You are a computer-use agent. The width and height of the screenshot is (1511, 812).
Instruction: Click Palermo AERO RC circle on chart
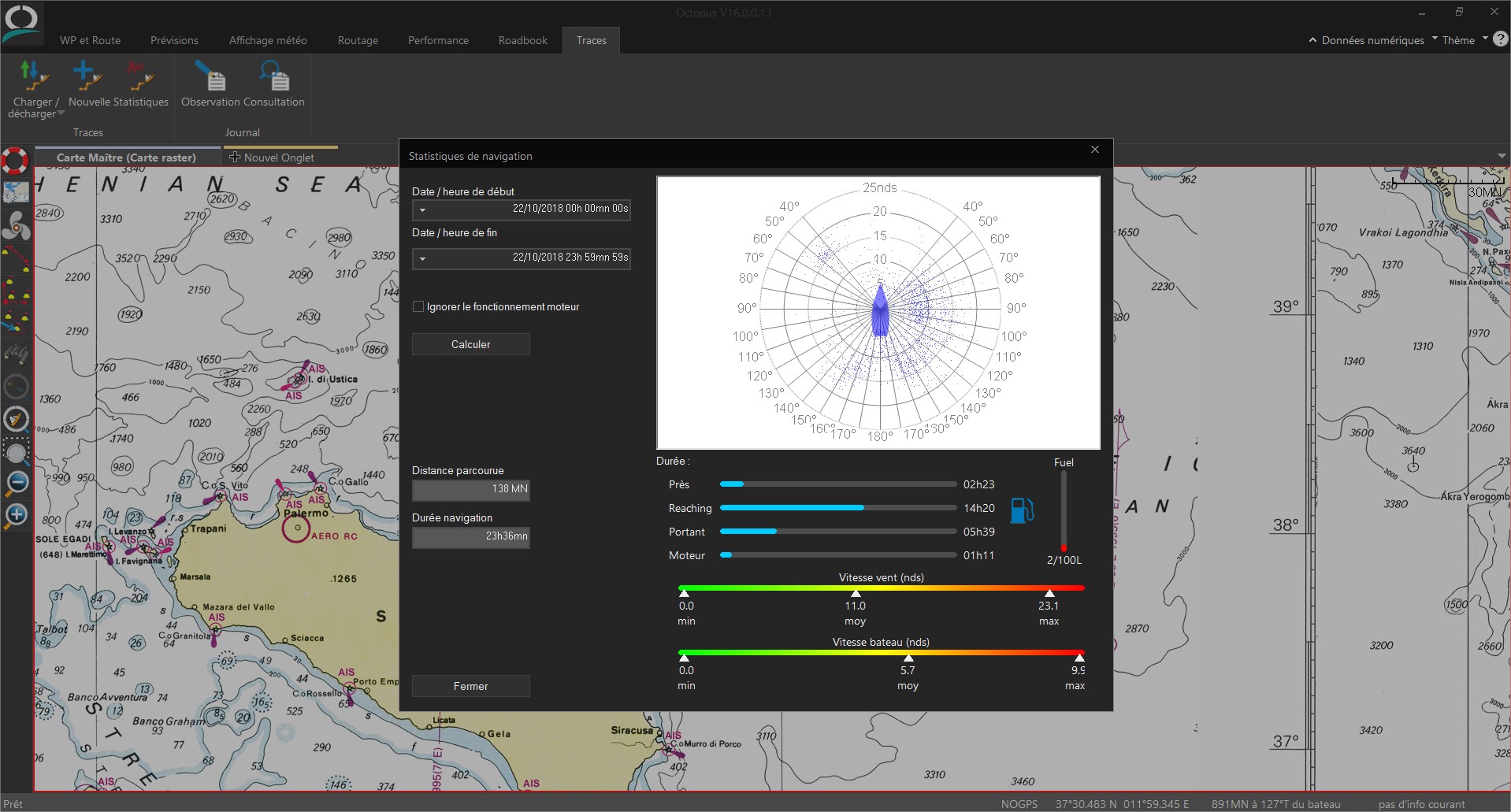click(x=296, y=528)
